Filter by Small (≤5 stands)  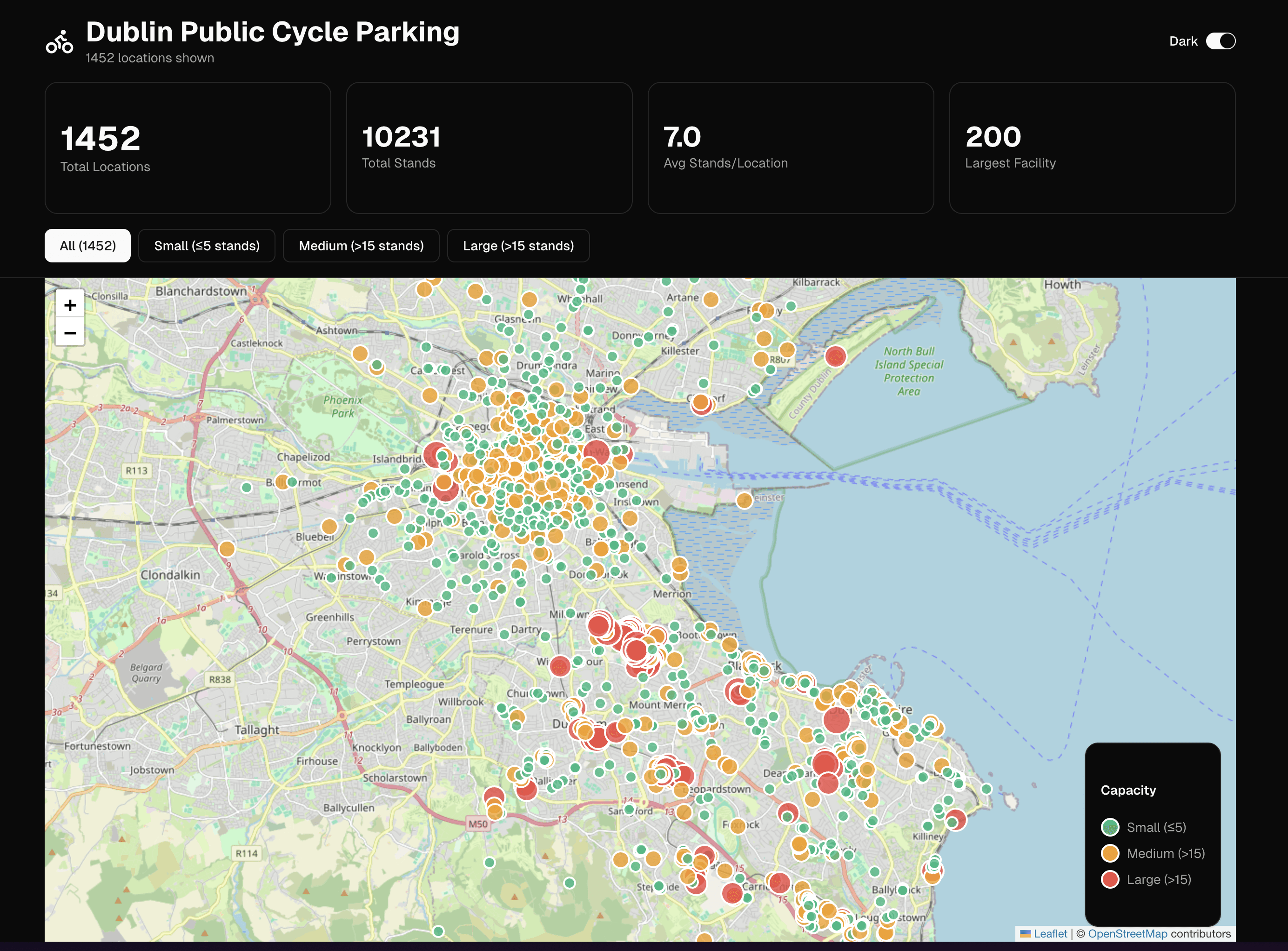[x=207, y=246]
